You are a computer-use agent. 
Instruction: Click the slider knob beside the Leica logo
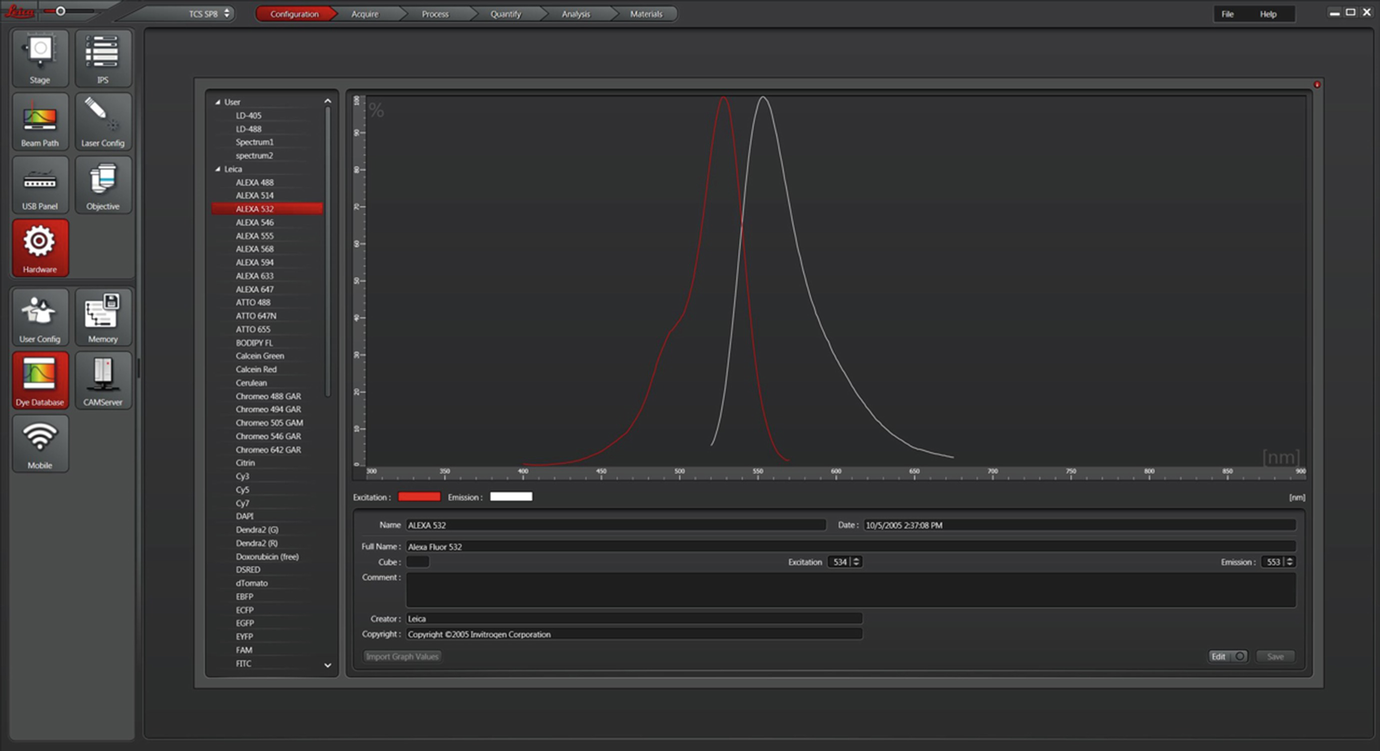(61, 11)
